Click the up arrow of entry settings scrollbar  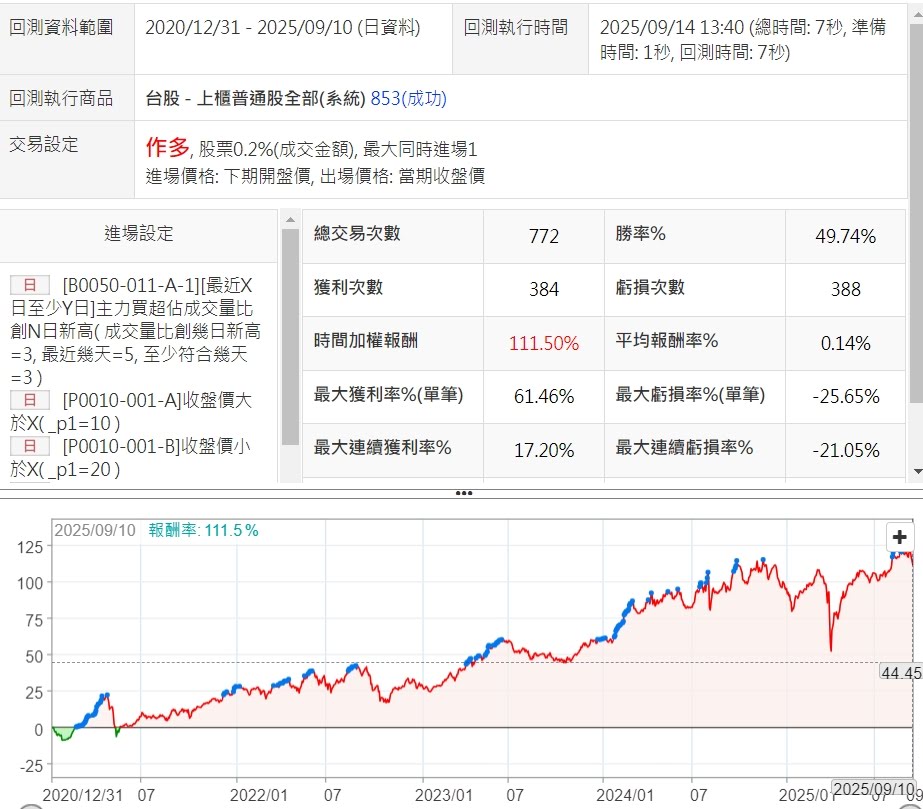click(x=290, y=219)
